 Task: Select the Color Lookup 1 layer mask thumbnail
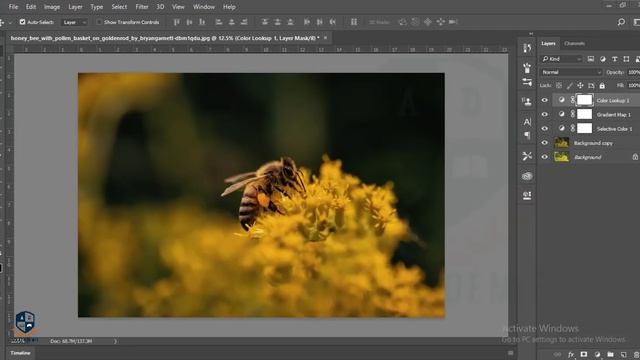pyautogui.click(x=584, y=100)
